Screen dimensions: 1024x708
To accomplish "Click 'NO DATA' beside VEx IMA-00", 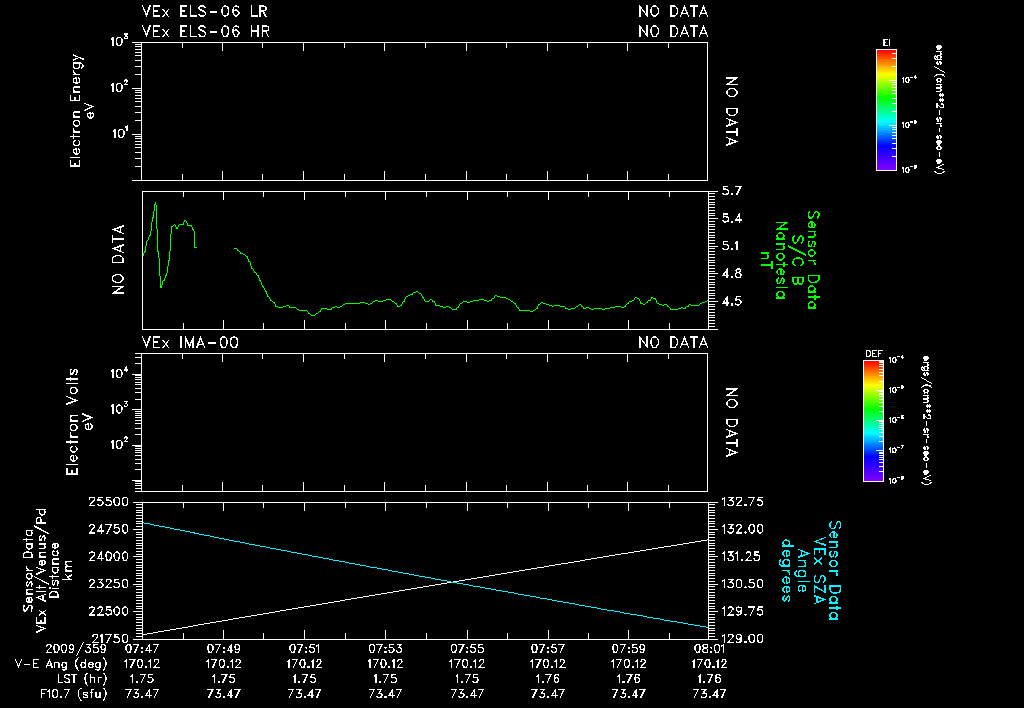I will 673,343.
